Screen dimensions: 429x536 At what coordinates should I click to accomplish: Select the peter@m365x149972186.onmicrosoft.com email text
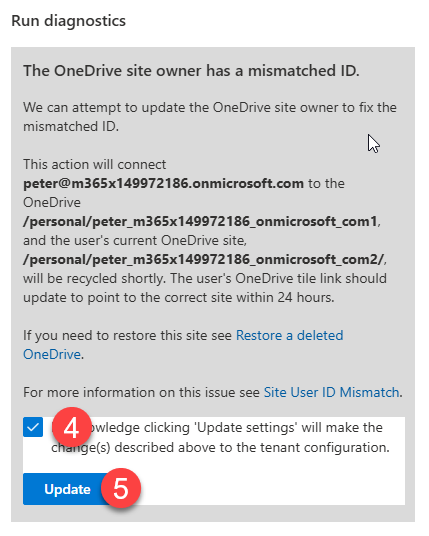coord(163,184)
